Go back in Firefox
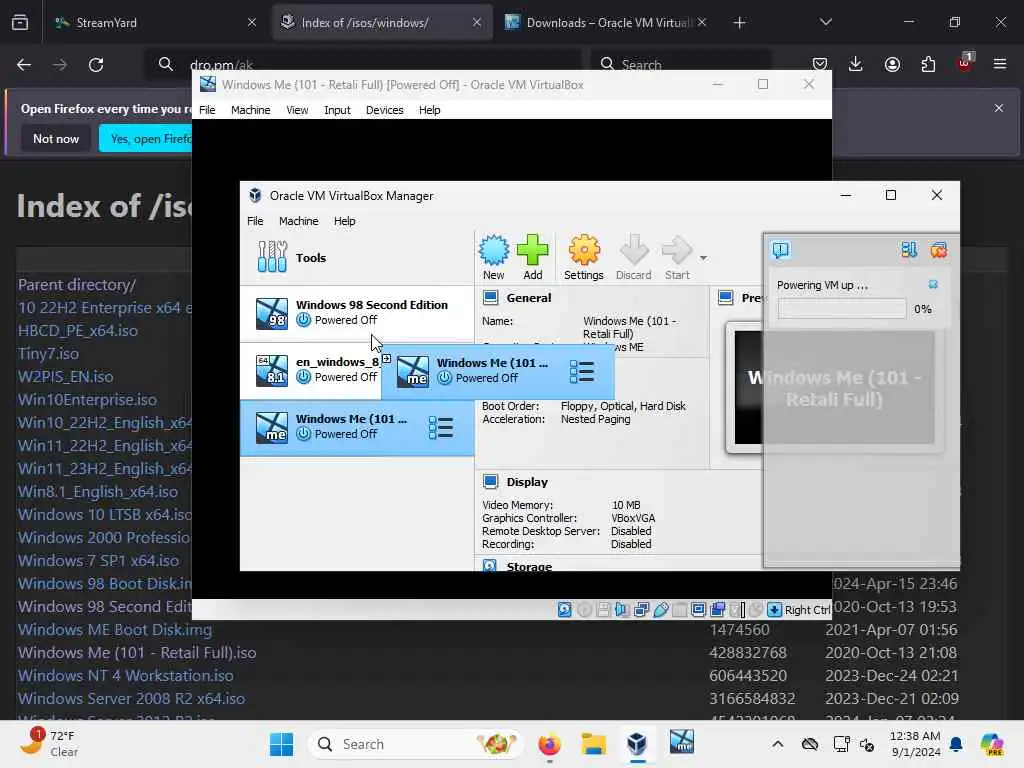Screen dimensions: 1024x768 [24, 65]
